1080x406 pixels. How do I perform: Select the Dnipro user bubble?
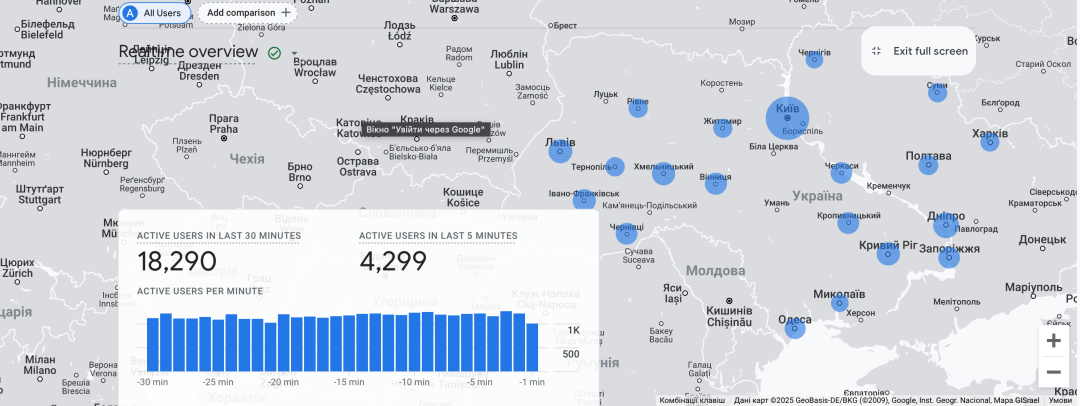click(x=947, y=222)
